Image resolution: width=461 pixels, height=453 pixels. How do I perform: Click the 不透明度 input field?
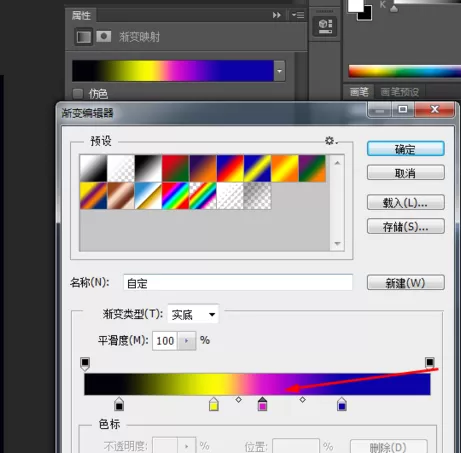pyautogui.click(x=165, y=446)
